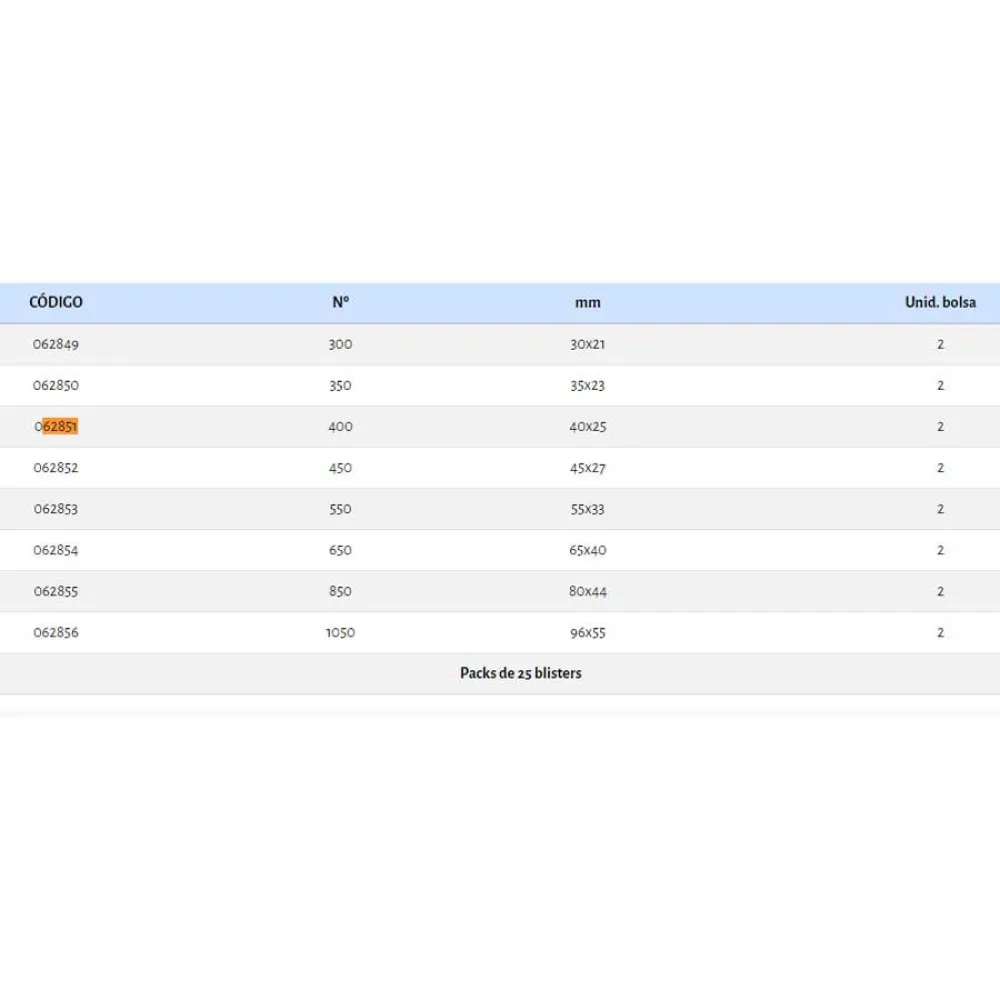Click the Packs de 25 blisters footer
This screenshot has height=1000, width=1000.
click(x=520, y=673)
